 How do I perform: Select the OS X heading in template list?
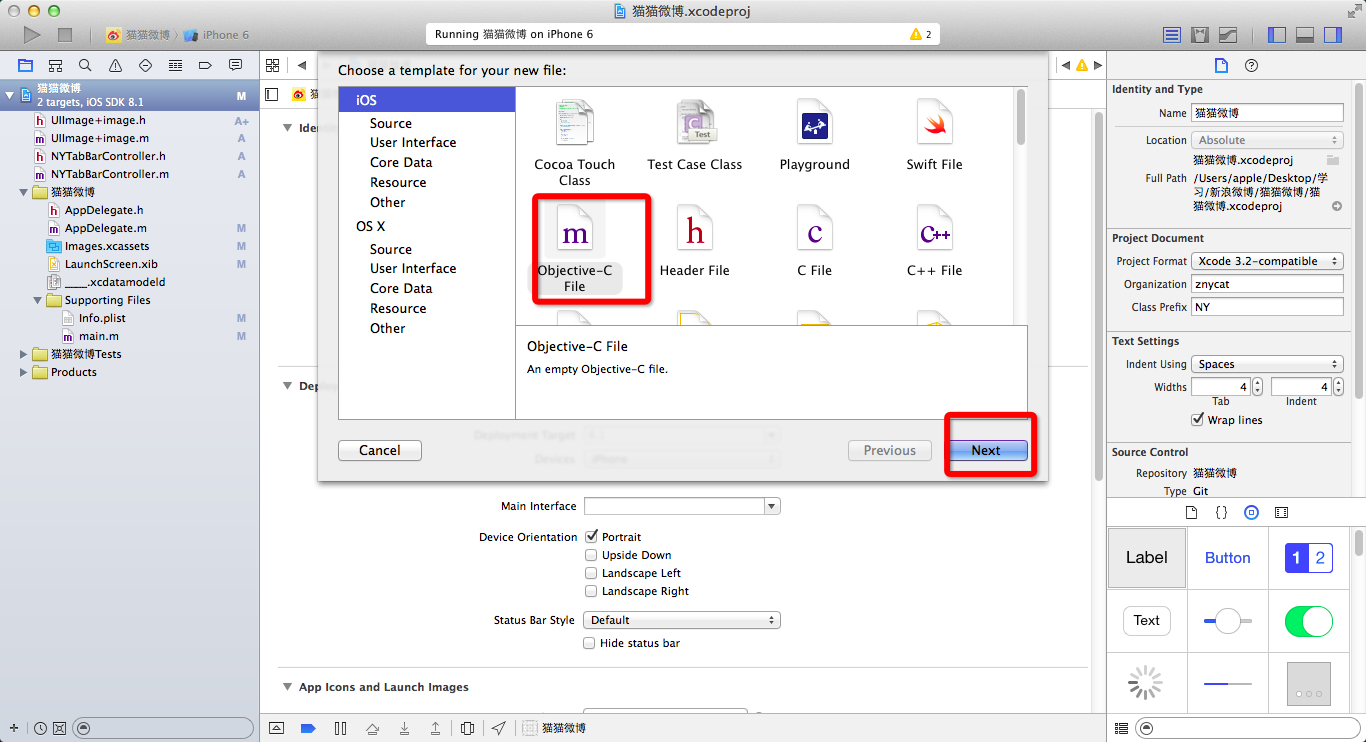[x=371, y=226]
